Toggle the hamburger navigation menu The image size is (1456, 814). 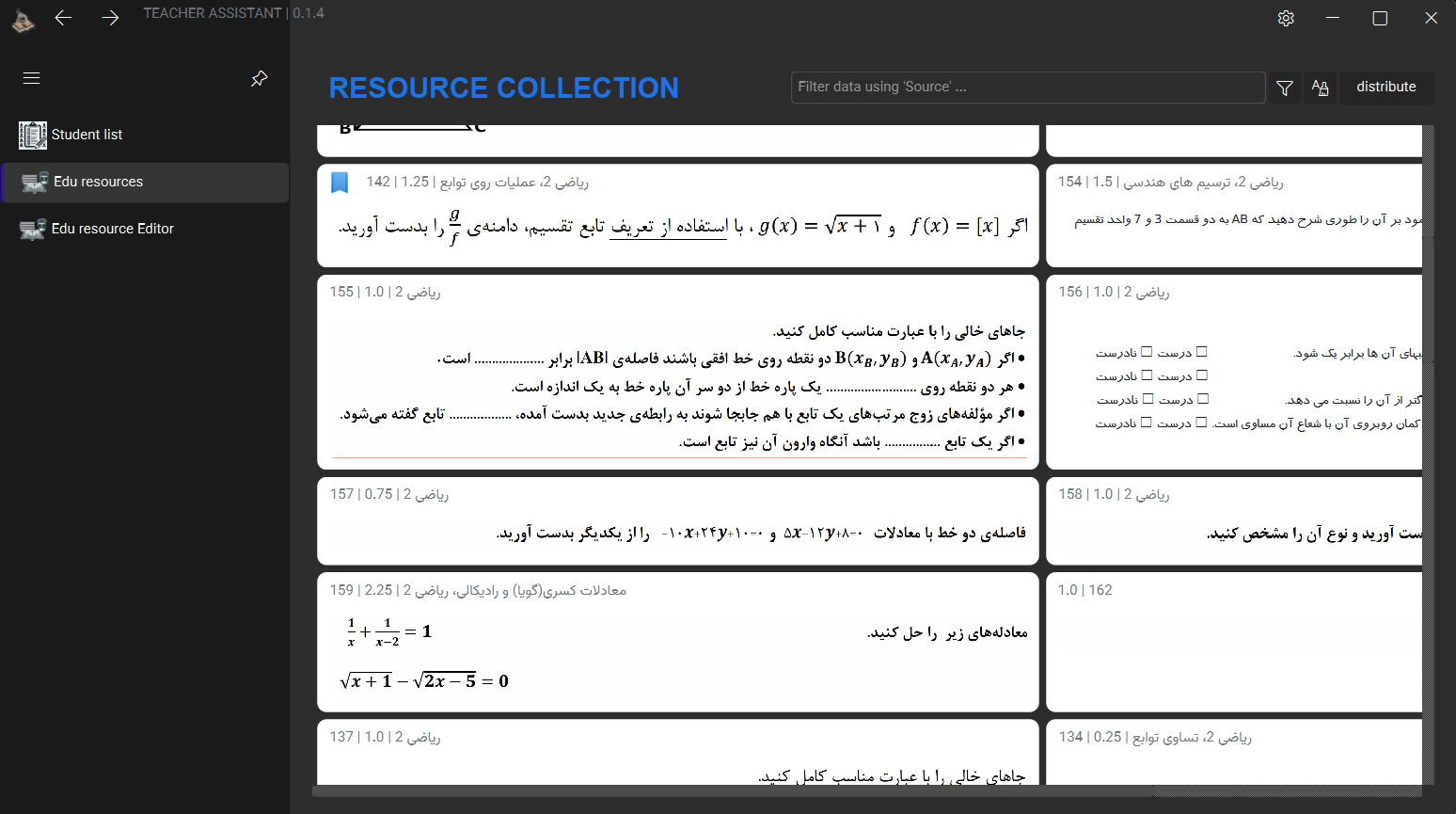point(31,78)
